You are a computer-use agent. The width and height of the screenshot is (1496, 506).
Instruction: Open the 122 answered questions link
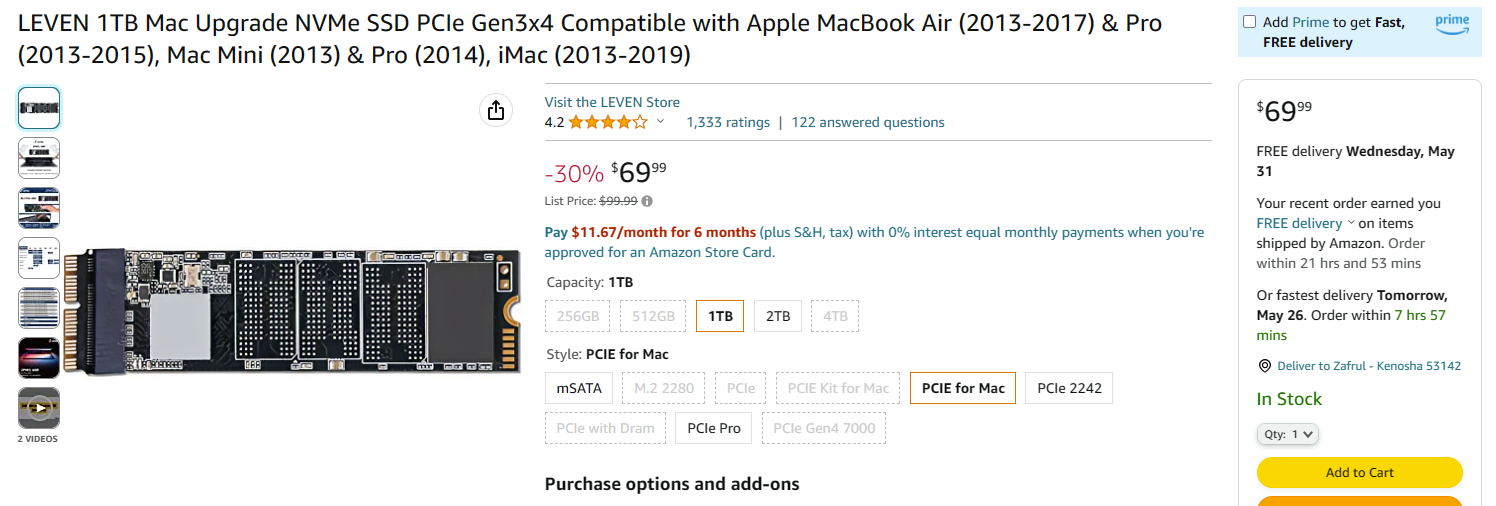(867, 122)
